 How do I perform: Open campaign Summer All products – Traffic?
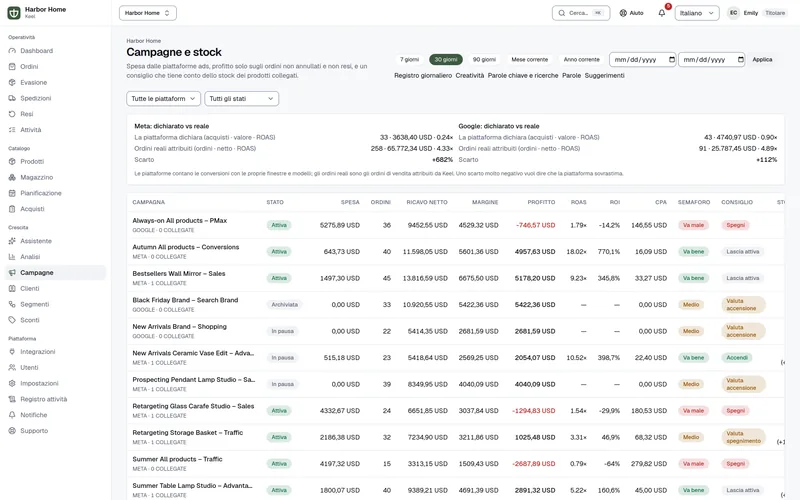point(177,460)
